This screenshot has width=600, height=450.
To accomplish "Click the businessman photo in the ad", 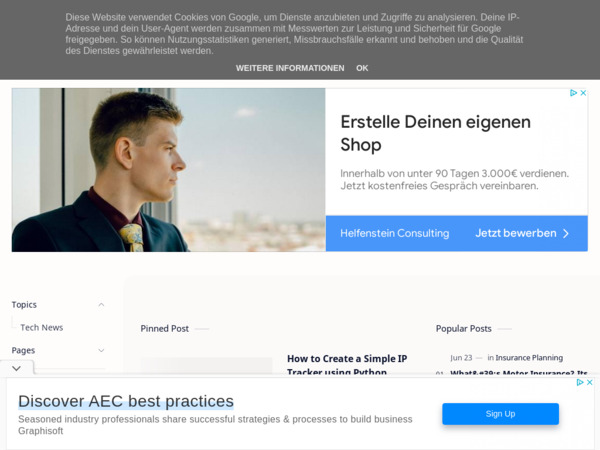I will pyautogui.click(x=169, y=170).
